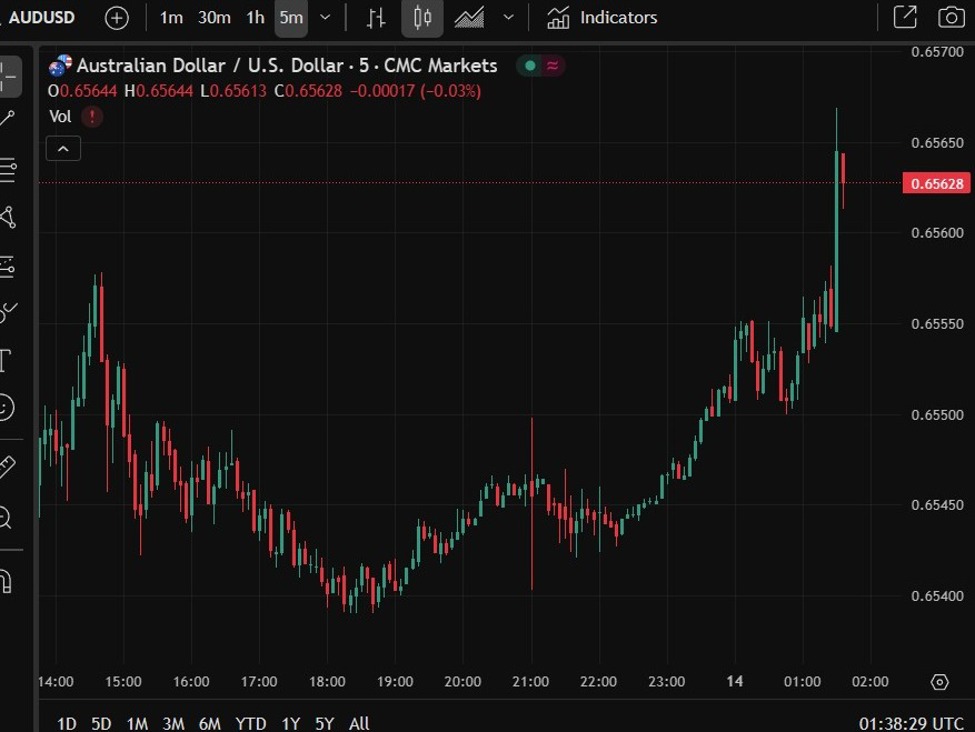Viewport: 975px width, 732px height.
Task: Open the share/export arrow icon
Action: click(x=905, y=16)
